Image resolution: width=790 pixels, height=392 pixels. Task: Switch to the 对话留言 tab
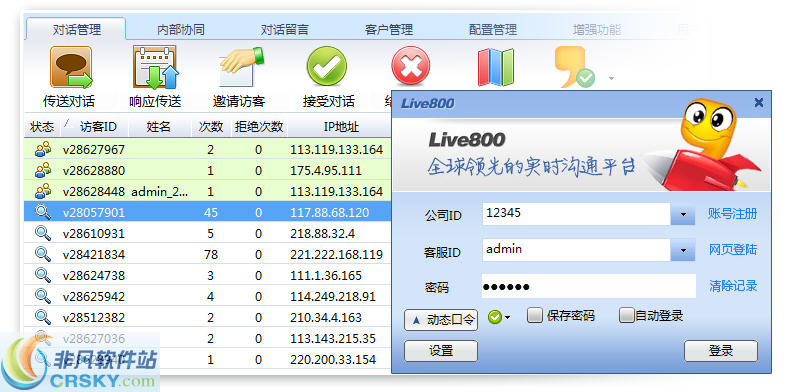pyautogui.click(x=285, y=30)
